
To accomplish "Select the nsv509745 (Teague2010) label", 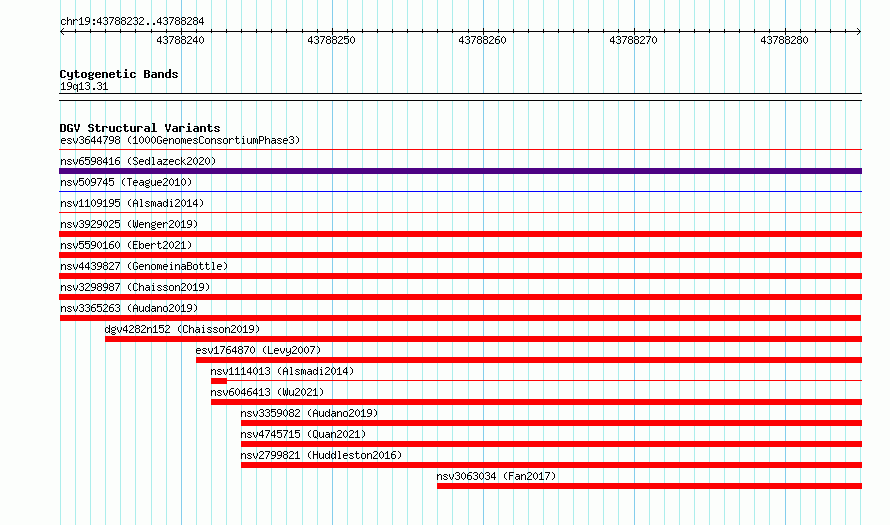I will click(x=126, y=182).
